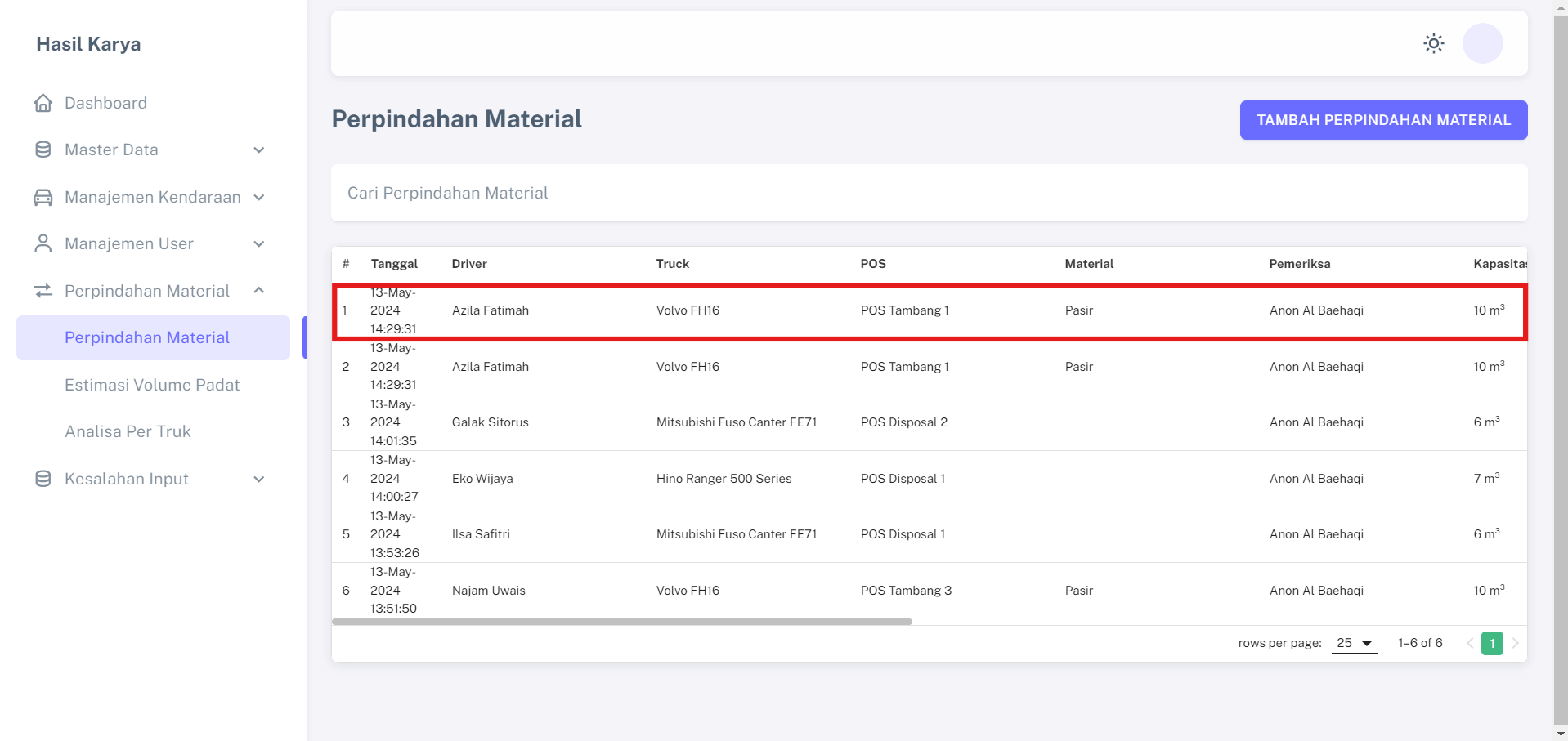Open the user avatar in header
The image size is (1568, 741).
(x=1482, y=43)
